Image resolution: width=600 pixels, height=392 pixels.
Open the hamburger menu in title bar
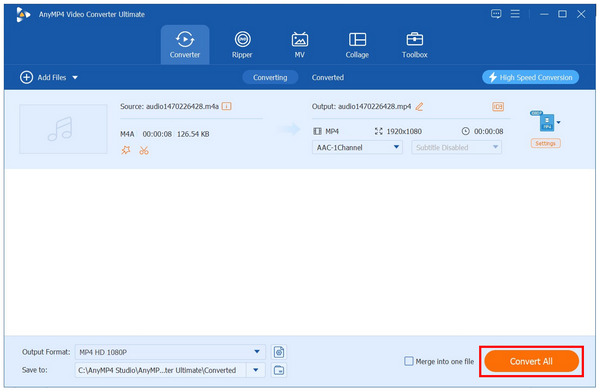515,14
